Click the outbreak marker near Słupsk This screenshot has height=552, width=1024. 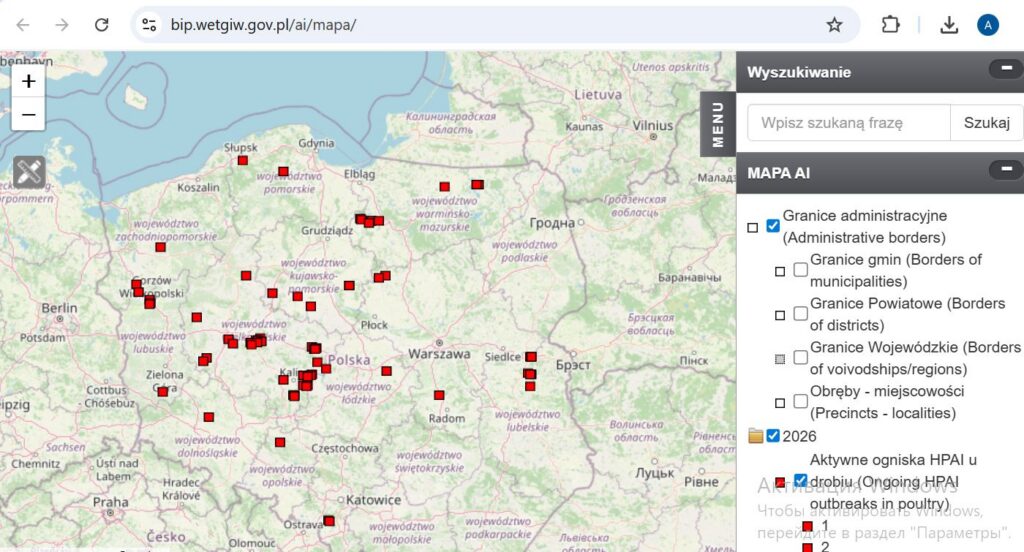coord(242,160)
